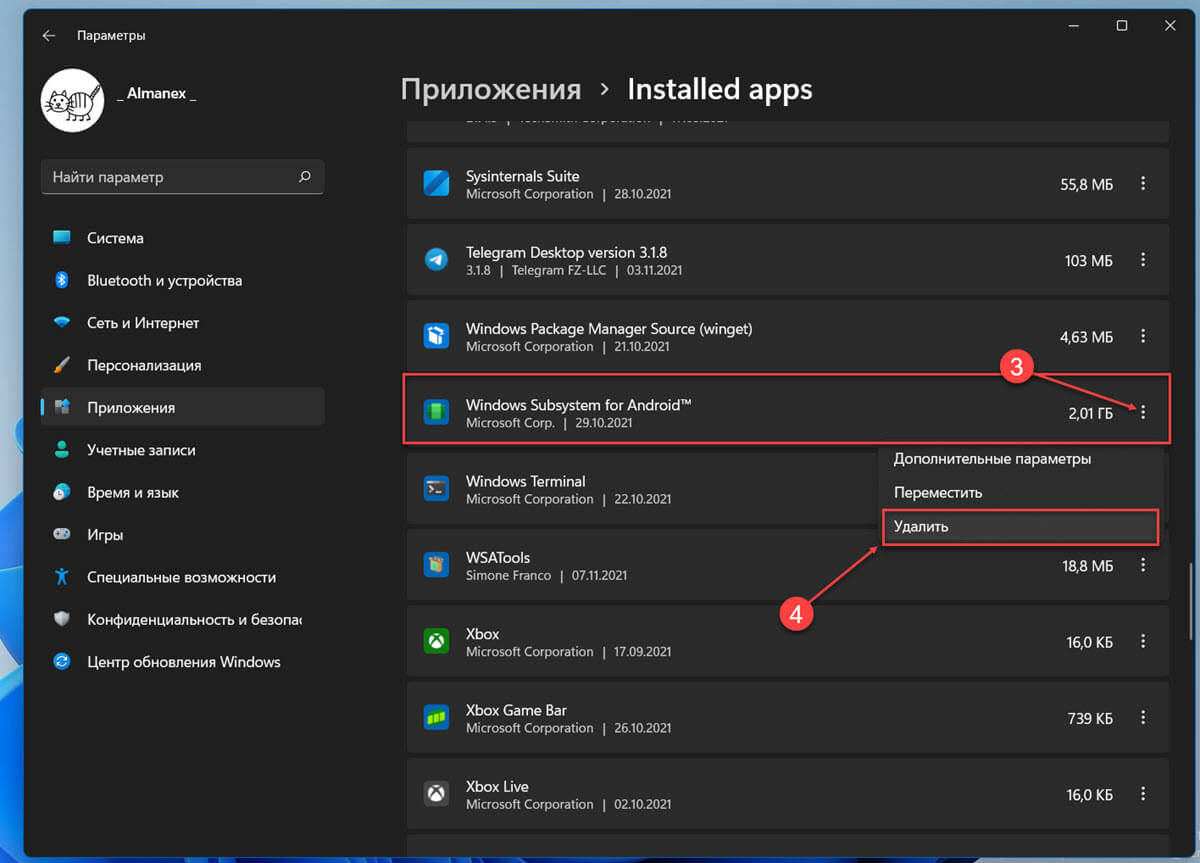Click the search magnifier icon
Screen dimensions: 1200x863
(x=305, y=177)
